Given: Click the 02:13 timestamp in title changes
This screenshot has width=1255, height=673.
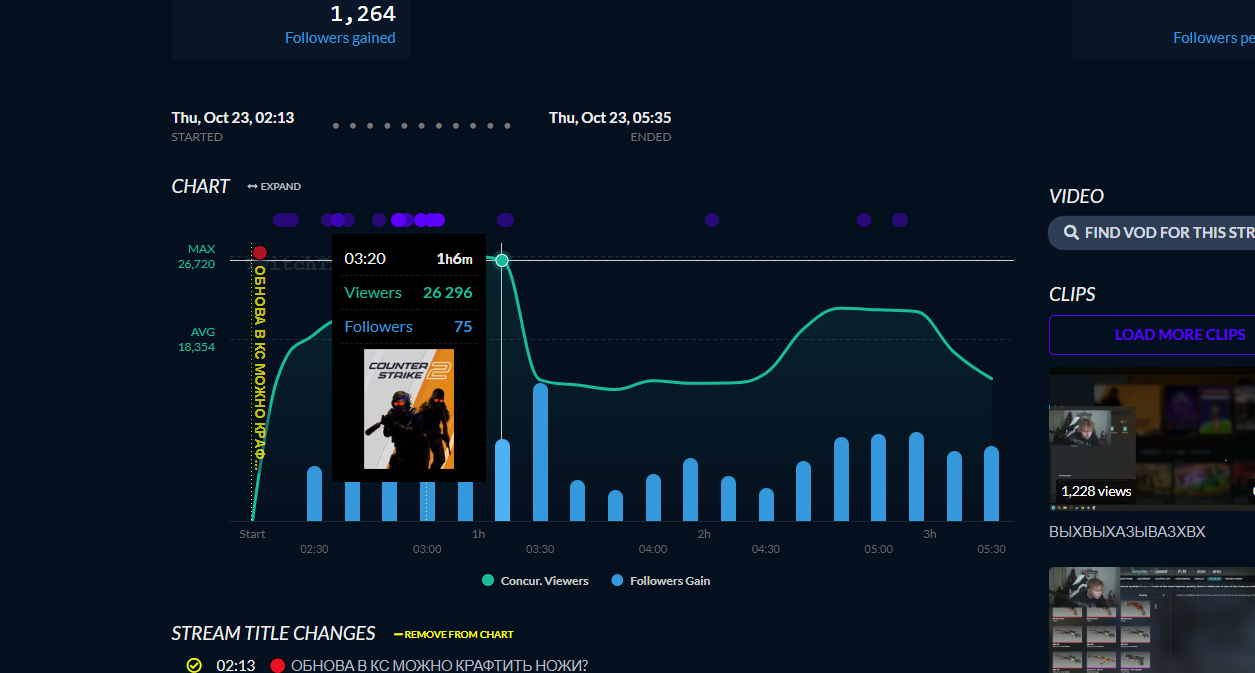Looking at the screenshot, I should [235, 665].
